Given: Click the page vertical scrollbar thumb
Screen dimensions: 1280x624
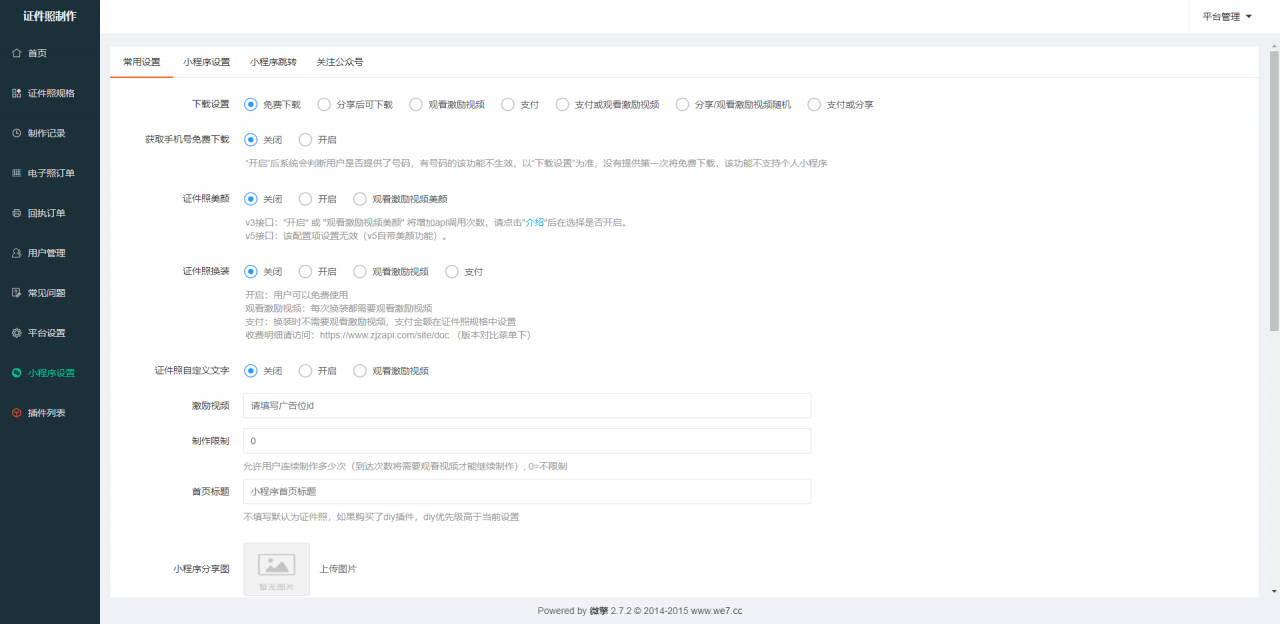Looking at the screenshot, I should click(1273, 190).
